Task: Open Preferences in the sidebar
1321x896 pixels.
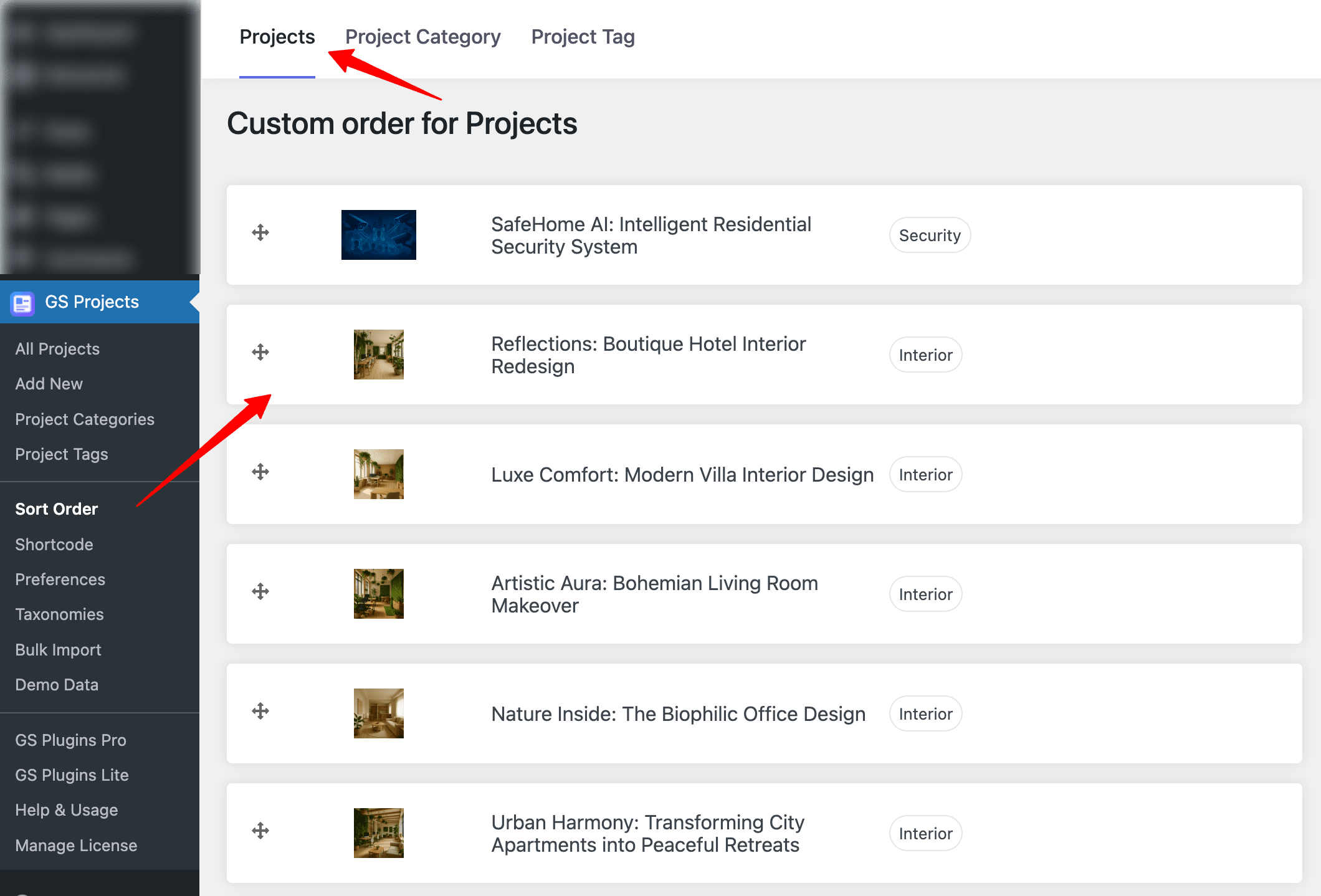Action: coord(60,579)
